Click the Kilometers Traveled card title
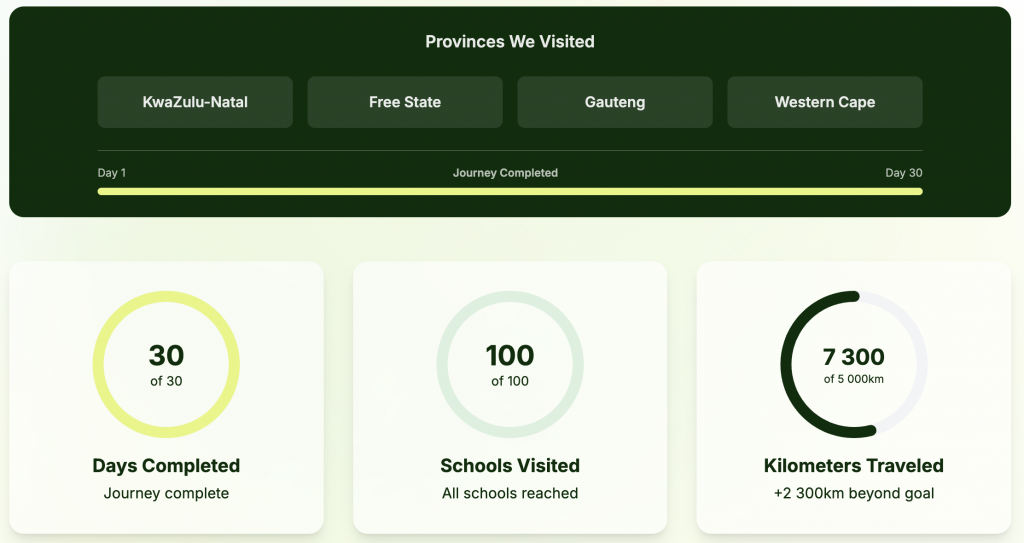 [854, 466]
